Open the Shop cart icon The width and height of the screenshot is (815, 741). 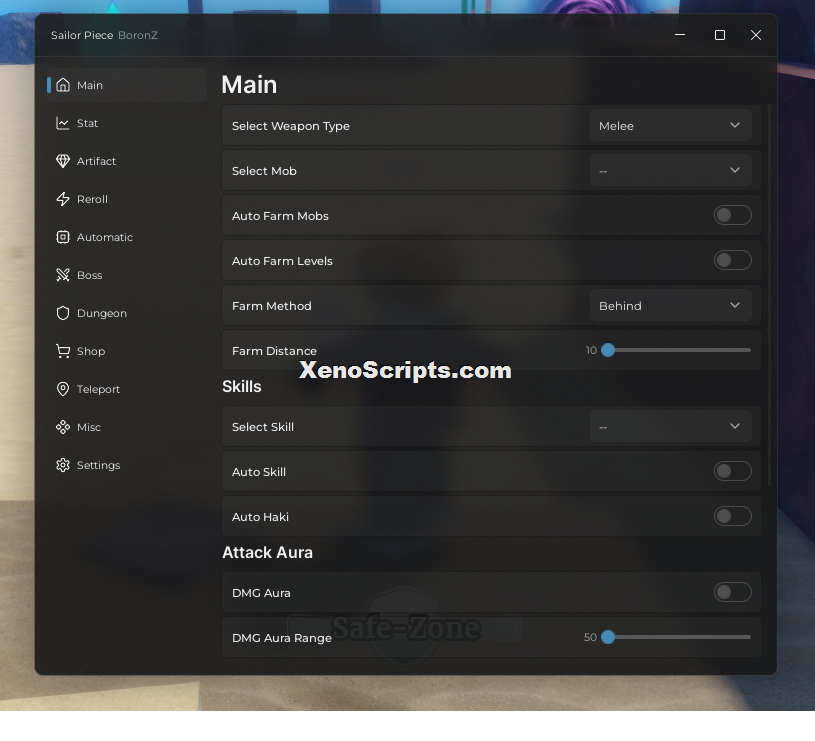63,351
